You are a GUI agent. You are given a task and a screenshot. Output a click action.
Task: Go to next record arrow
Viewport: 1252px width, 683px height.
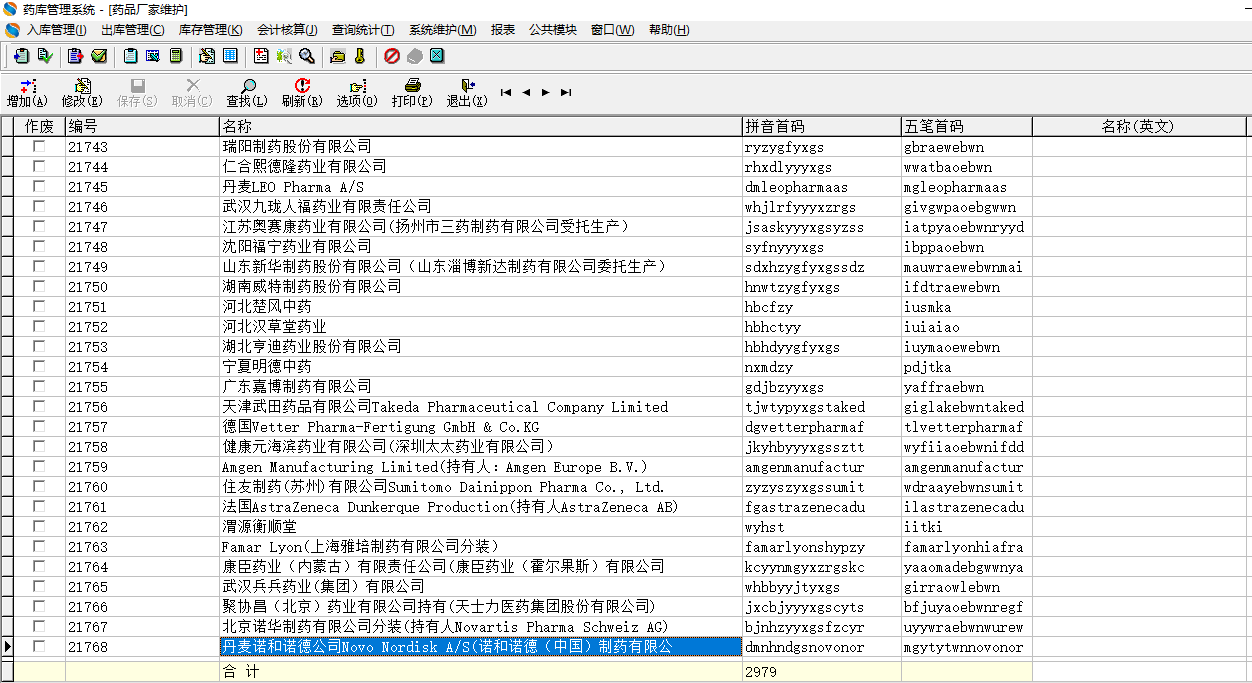(546, 92)
